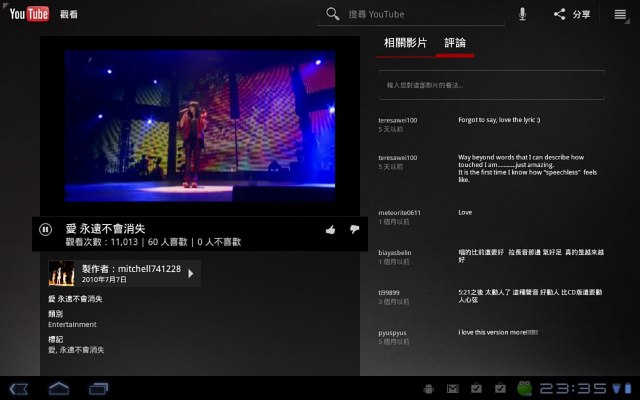Click the share icon
The height and width of the screenshot is (400, 640).
click(559, 14)
